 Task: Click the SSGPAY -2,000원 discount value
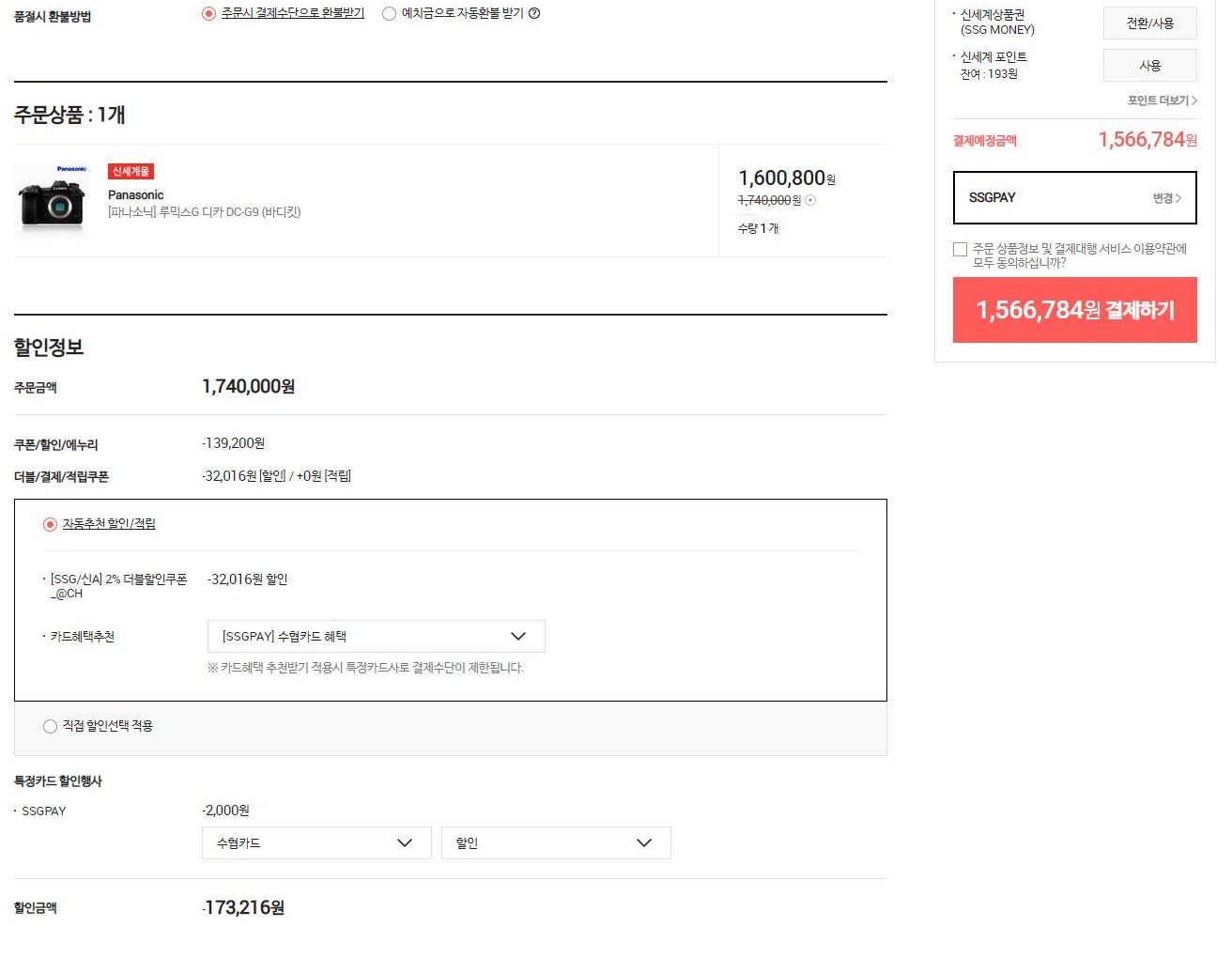225,810
